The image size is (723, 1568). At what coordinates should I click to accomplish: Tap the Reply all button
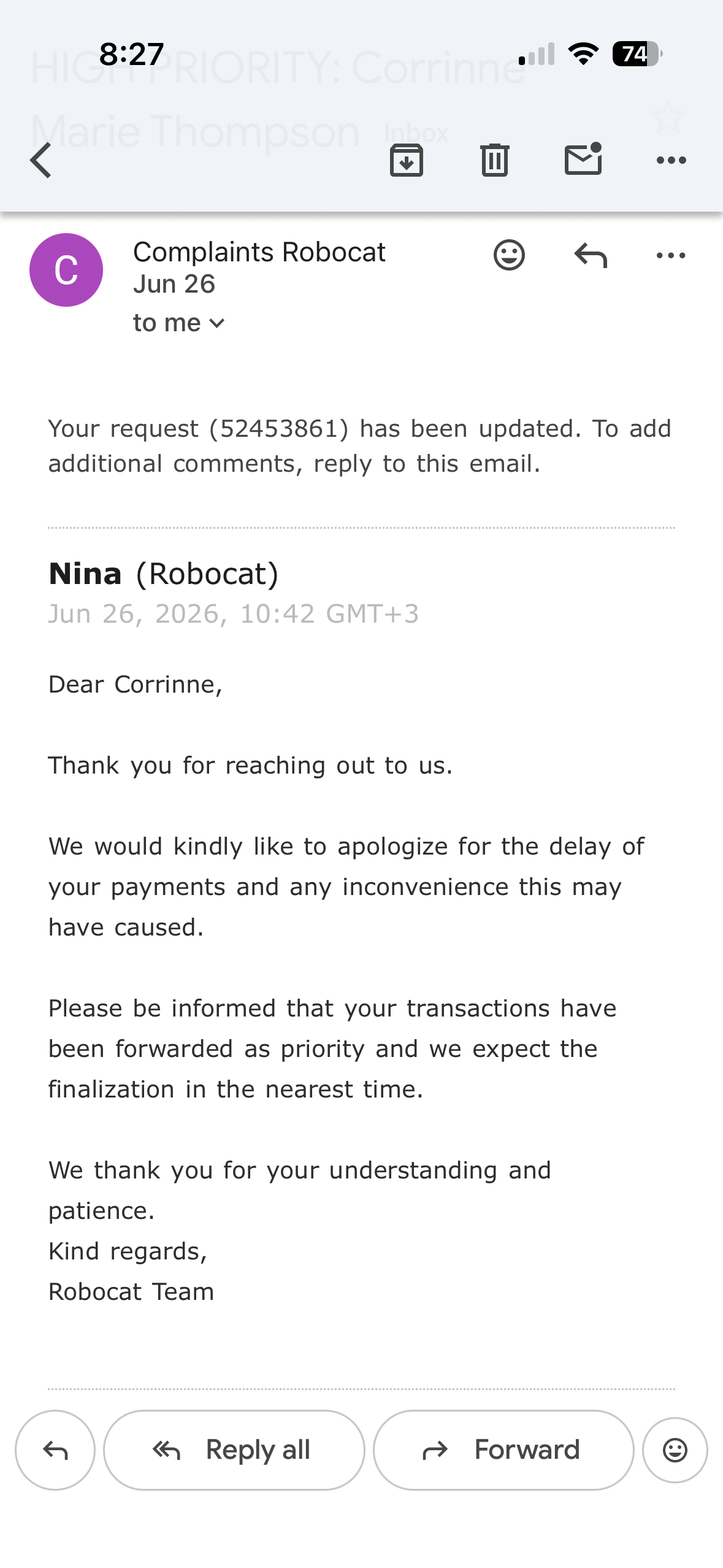[x=234, y=1450]
